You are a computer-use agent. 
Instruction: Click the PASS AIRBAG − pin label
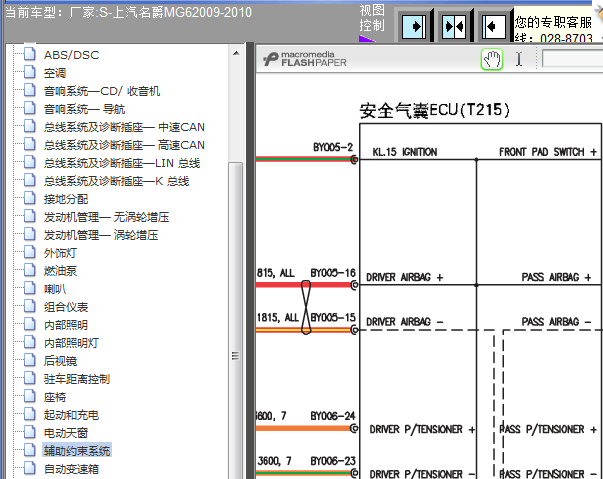556,322
